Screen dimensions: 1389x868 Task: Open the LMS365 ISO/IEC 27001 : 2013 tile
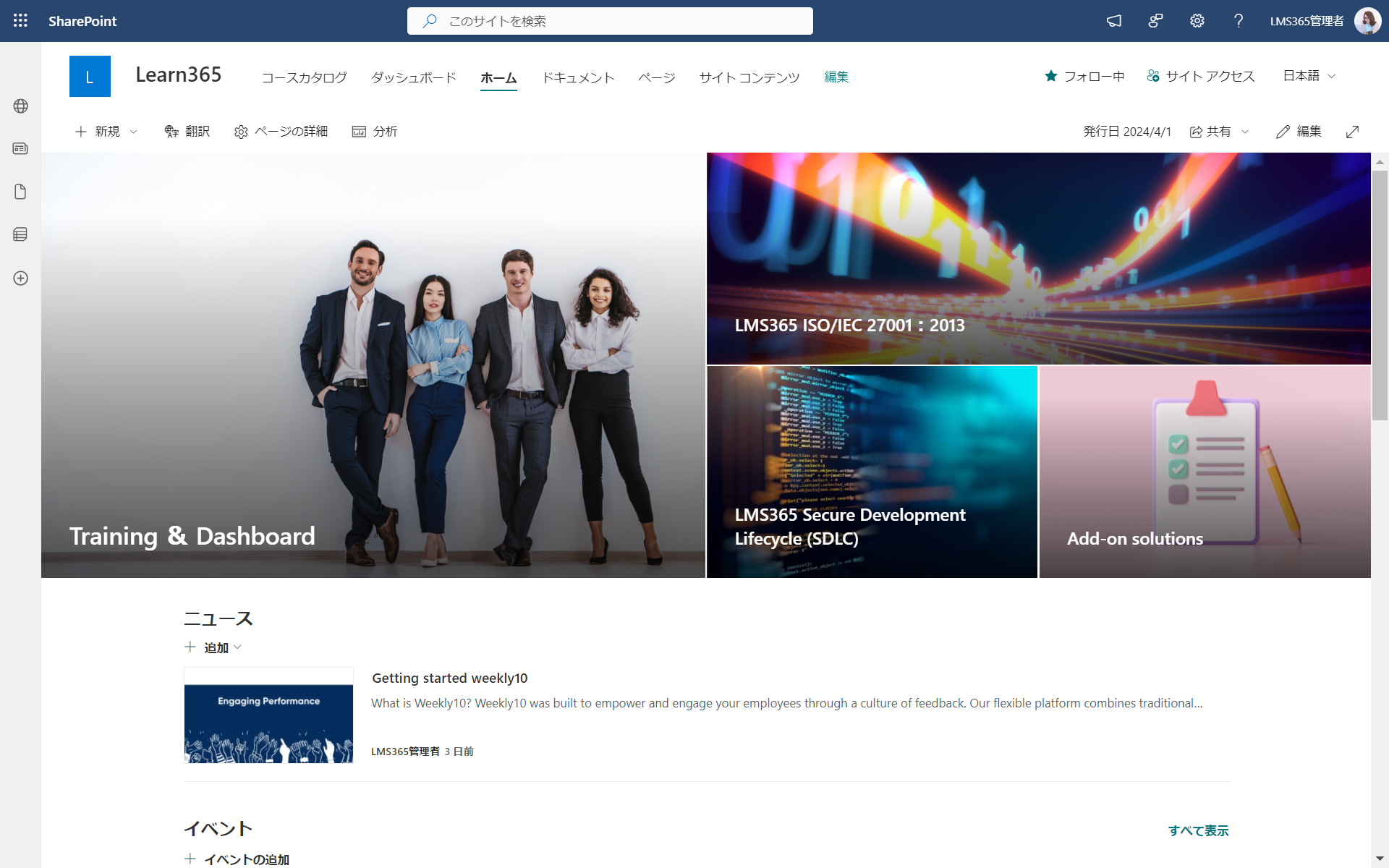pyautogui.click(x=1039, y=258)
